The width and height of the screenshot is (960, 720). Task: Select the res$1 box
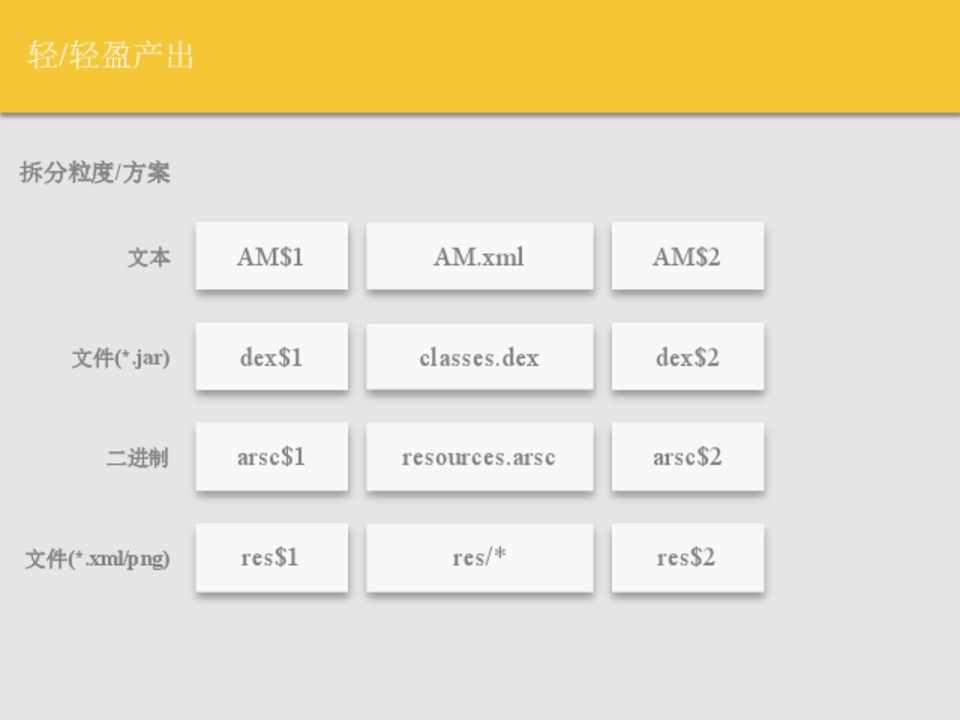coord(271,557)
